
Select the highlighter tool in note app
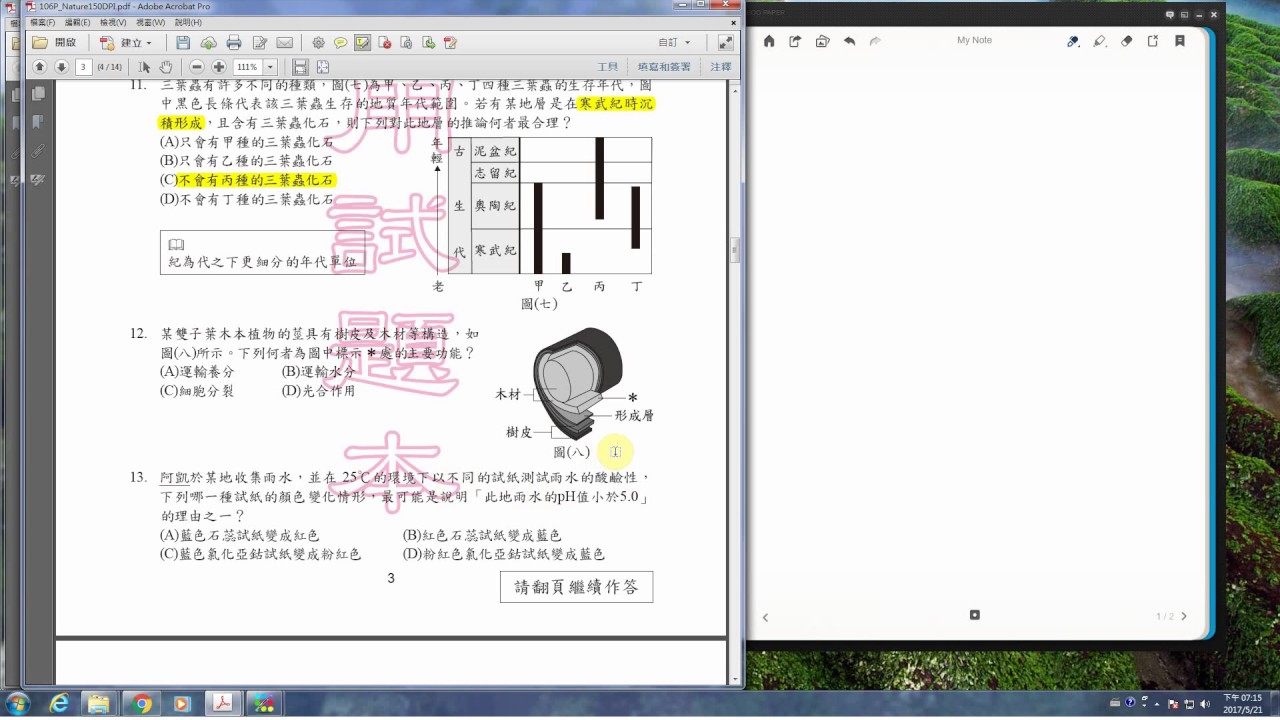[1100, 41]
